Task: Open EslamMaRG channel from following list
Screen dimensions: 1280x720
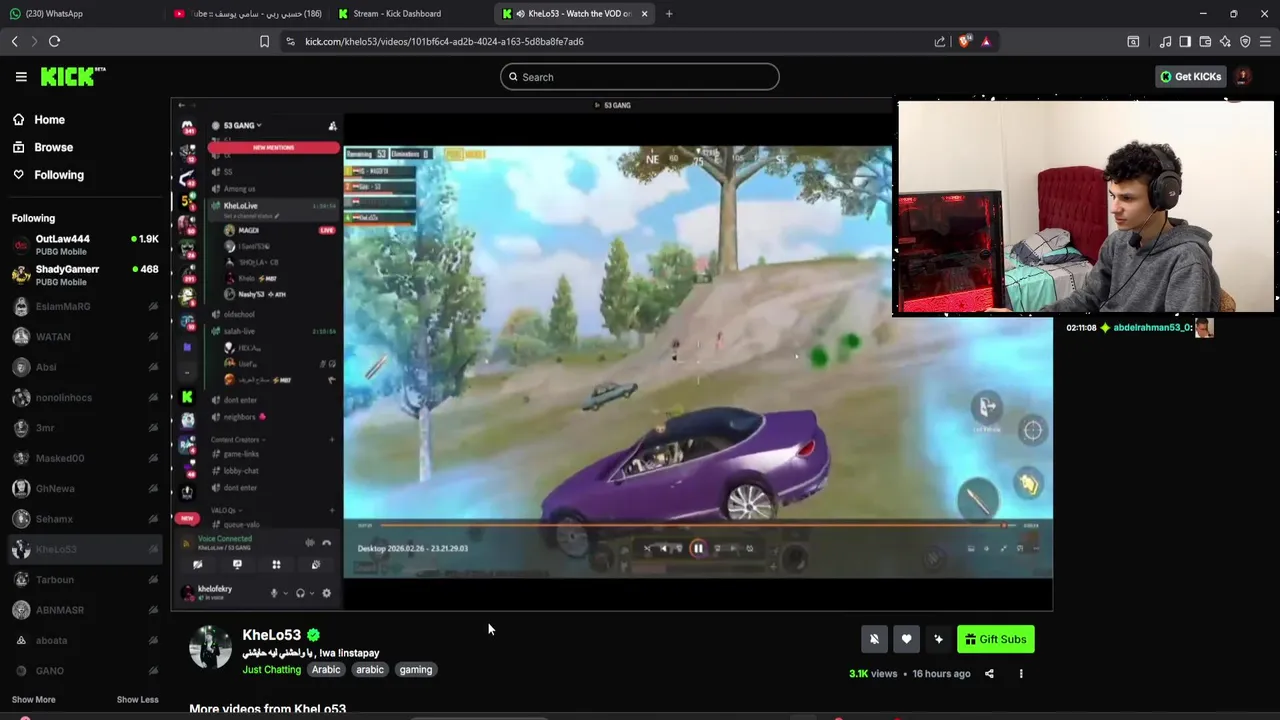Action: [x=84, y=306]
